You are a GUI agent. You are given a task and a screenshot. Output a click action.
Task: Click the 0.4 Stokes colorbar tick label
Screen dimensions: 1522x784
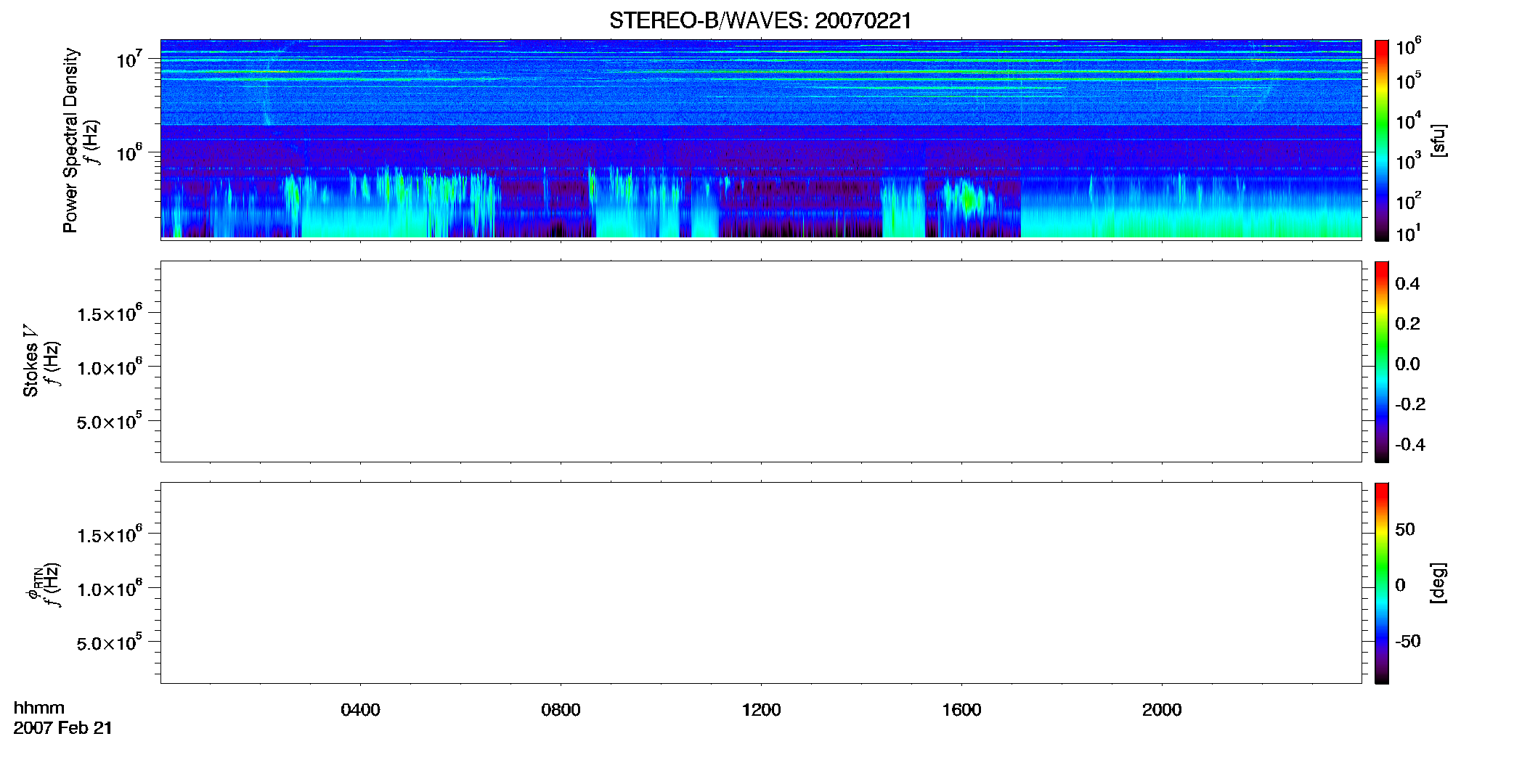click(1407, 284)
